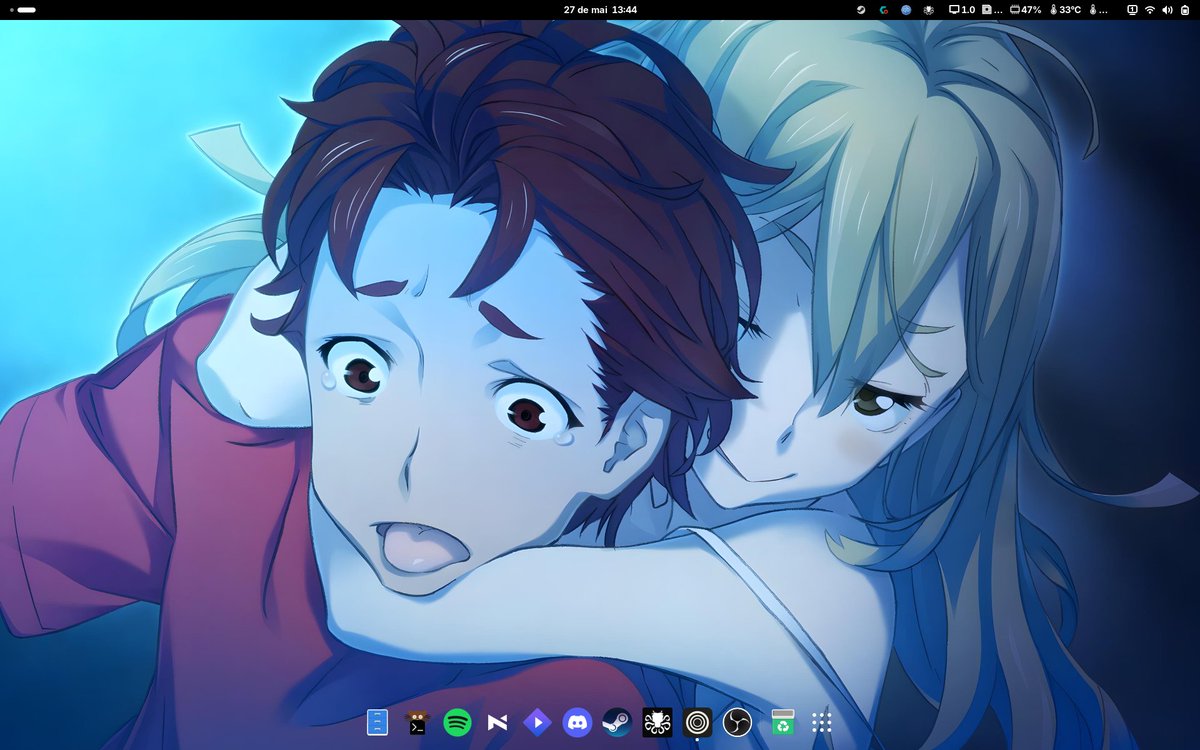Open the Wi-Fi network status icon
The width and height of the screenshot is (1200, 750).
[1150, 10]
